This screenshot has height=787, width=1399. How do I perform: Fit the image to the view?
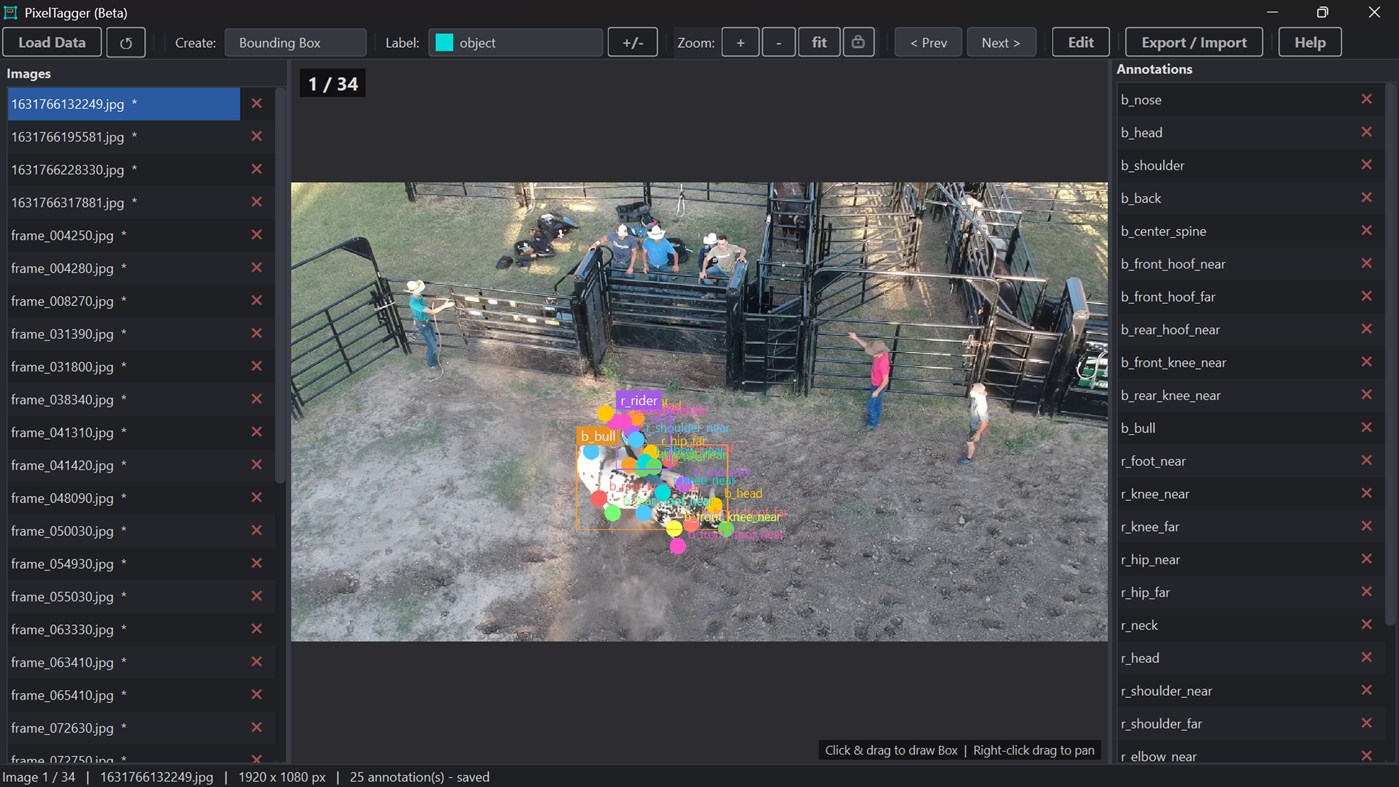pos(819,43)
